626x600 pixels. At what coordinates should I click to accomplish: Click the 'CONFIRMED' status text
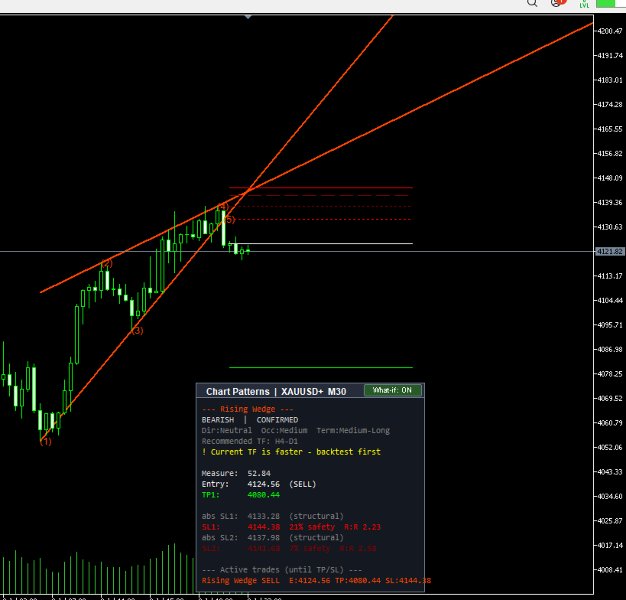click(277, 420)
